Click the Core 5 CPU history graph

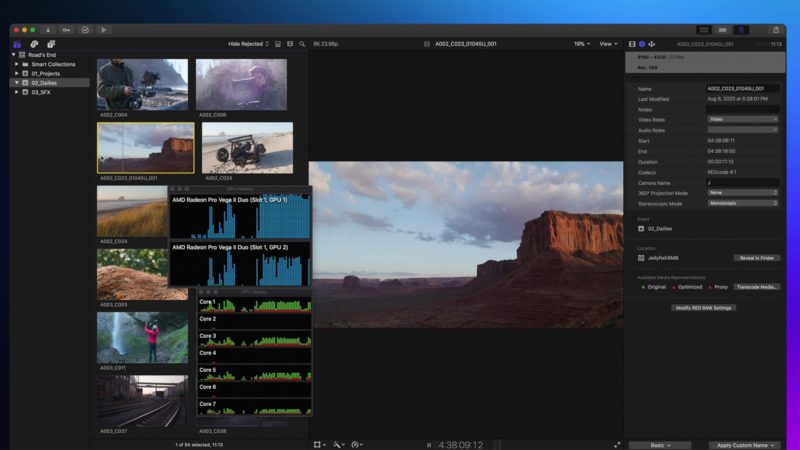255,373
